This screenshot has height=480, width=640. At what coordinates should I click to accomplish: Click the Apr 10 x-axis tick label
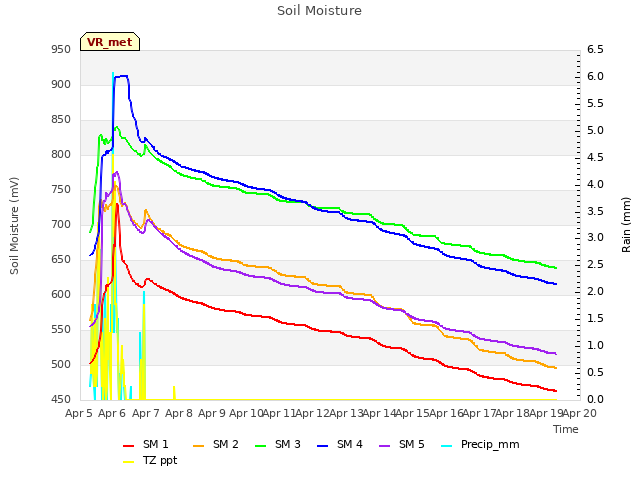246,413
